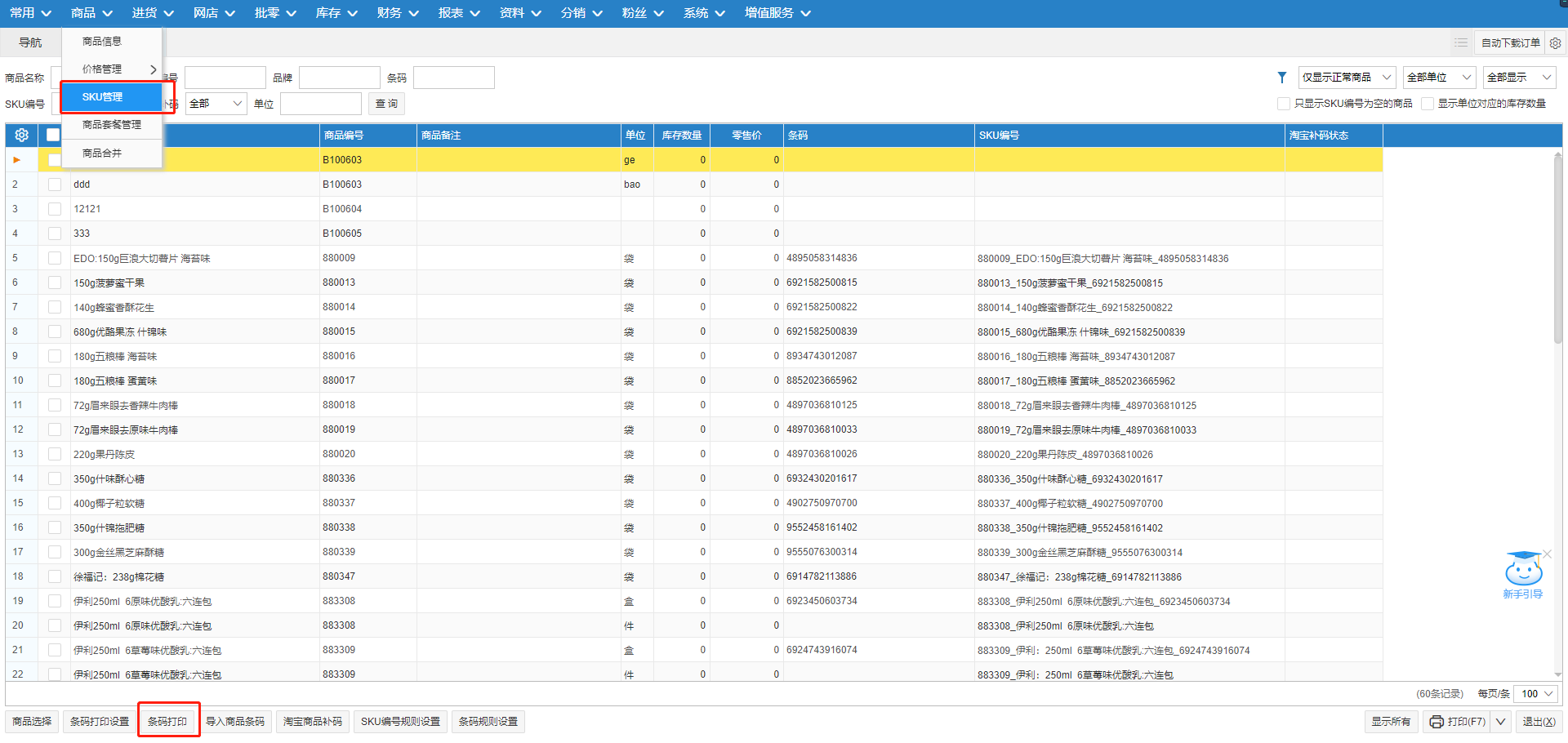Click product name 680g优酪果冻 什锦味
This screenshot has height=743, width=1568.
pyautogui.click(x=120, y=331)
